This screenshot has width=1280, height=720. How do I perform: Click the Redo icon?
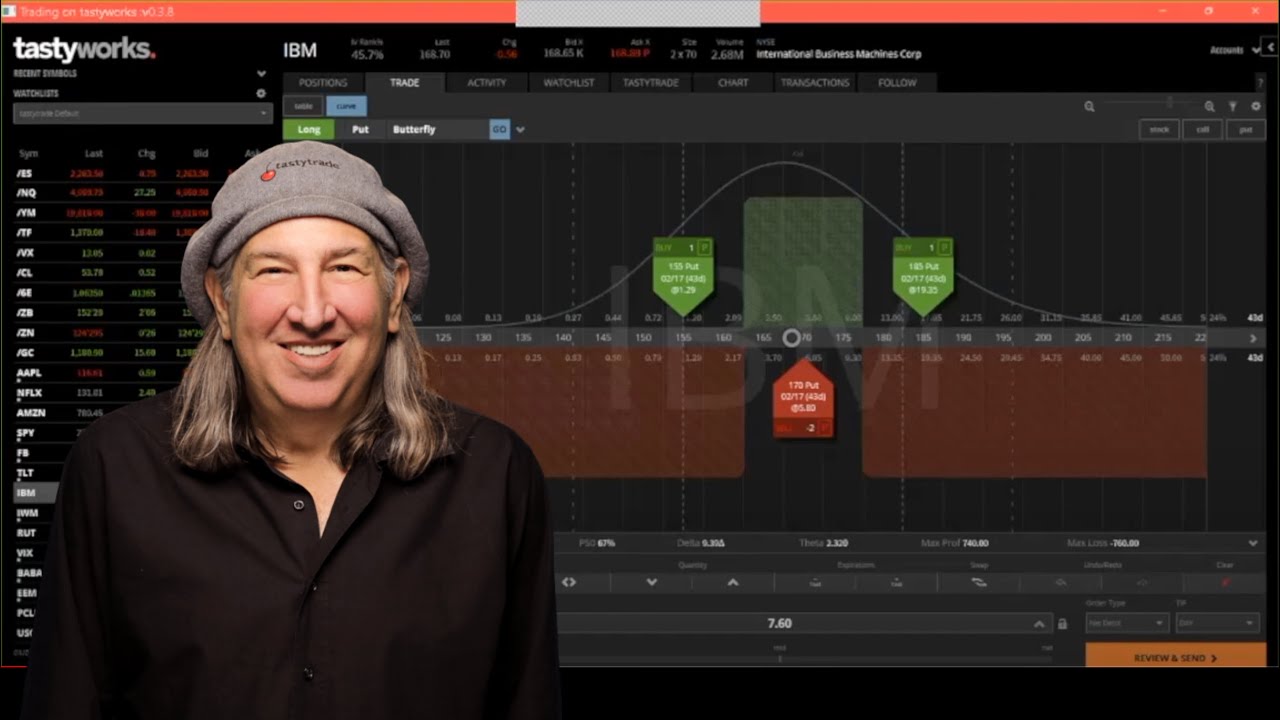(x=1142, y=582)
